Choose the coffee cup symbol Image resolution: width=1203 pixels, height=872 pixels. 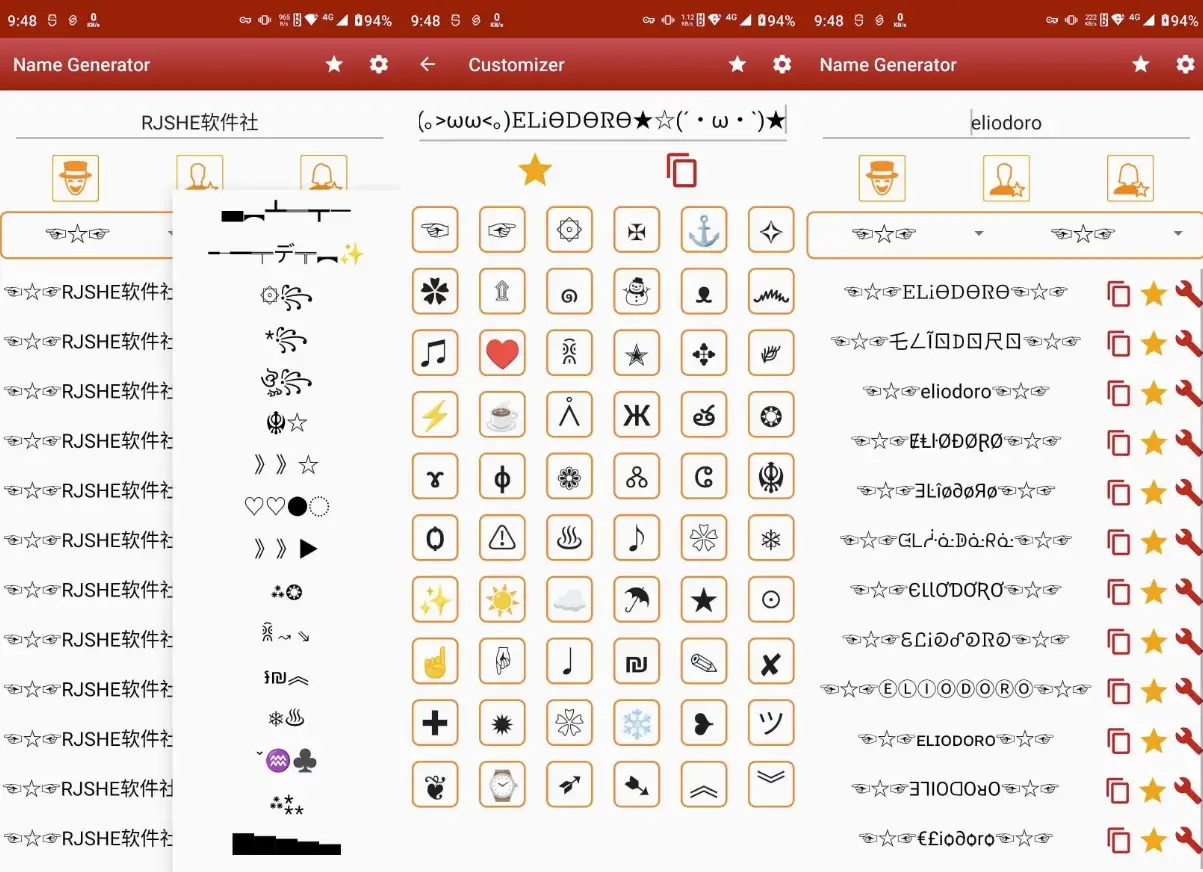[502, 415]
